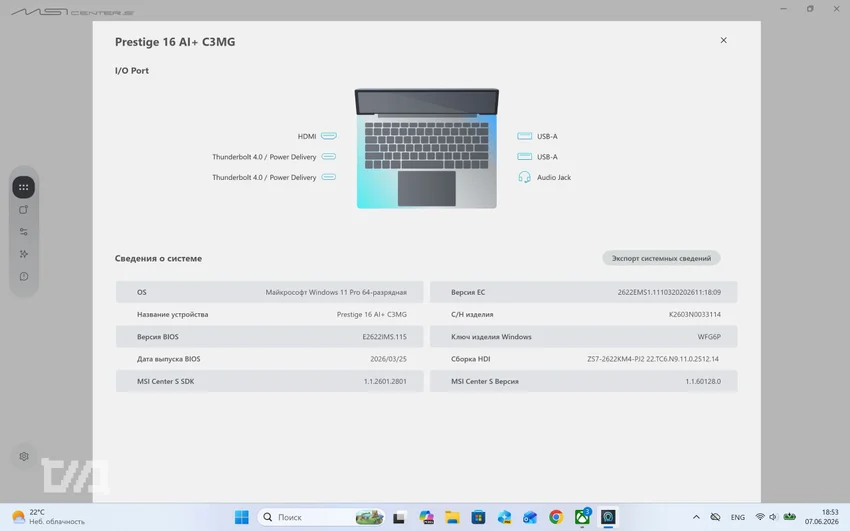Click the USB-A port icon beside Audio Jack row
Viewport: 850px width, 531px height.
524,157
